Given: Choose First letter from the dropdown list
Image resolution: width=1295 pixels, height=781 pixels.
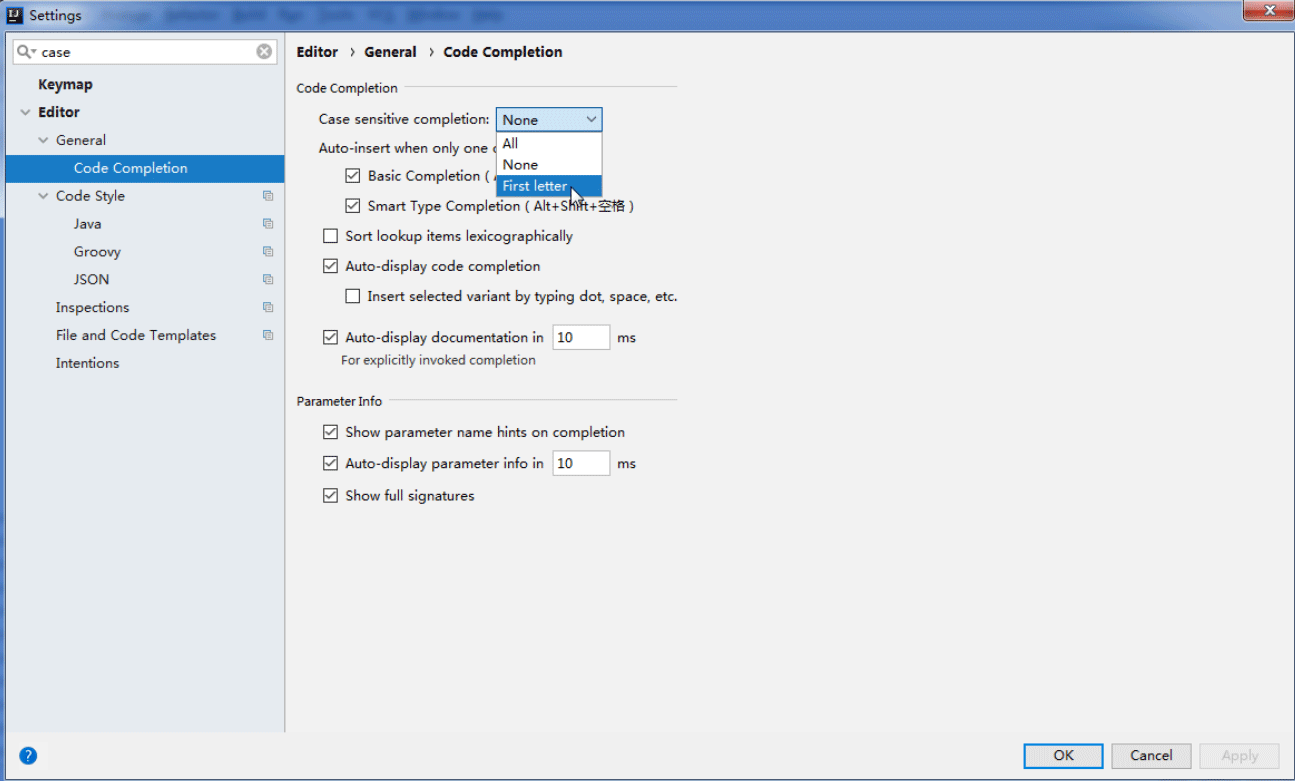Looking at the screenshot, I should pos(549,186).
